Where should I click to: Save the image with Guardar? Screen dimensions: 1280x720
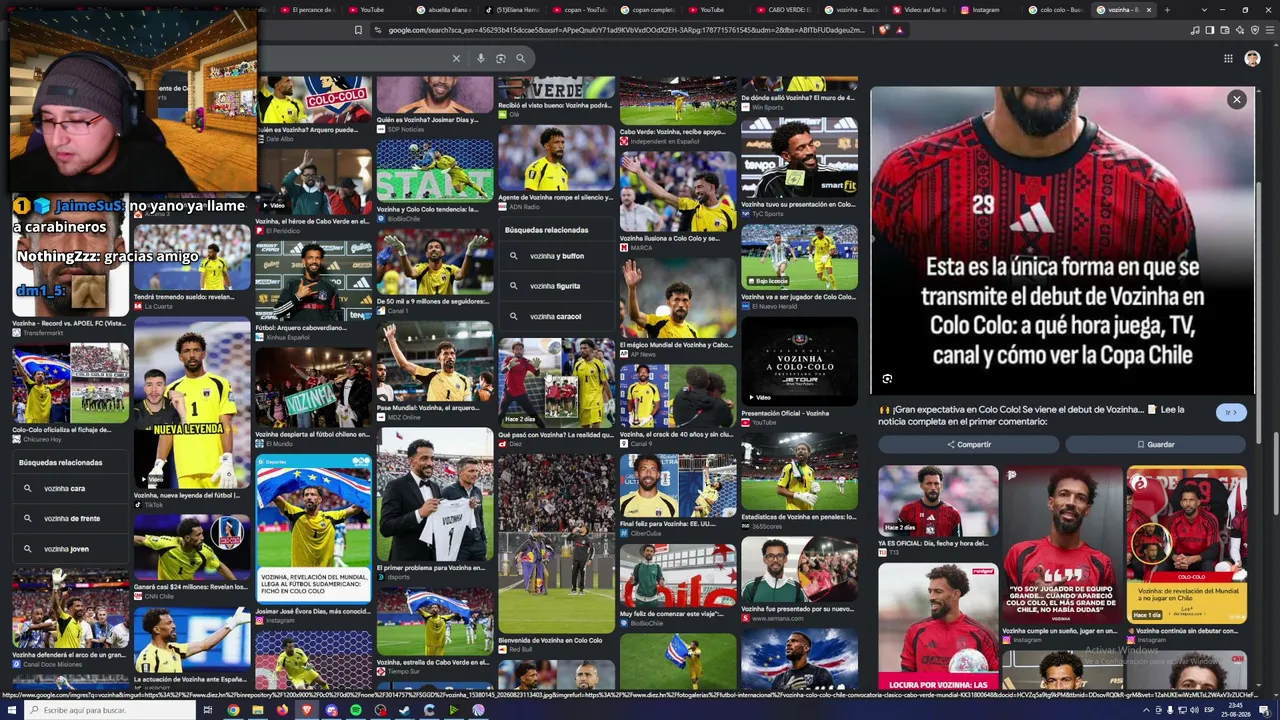(1156, 444)
